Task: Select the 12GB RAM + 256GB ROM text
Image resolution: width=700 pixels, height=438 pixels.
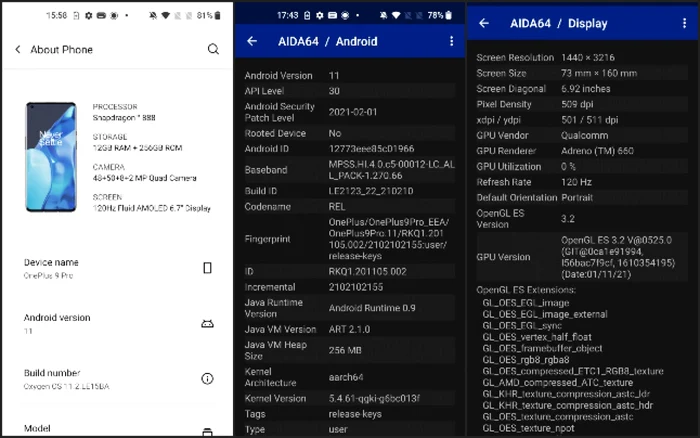Action: coord(138,148)
